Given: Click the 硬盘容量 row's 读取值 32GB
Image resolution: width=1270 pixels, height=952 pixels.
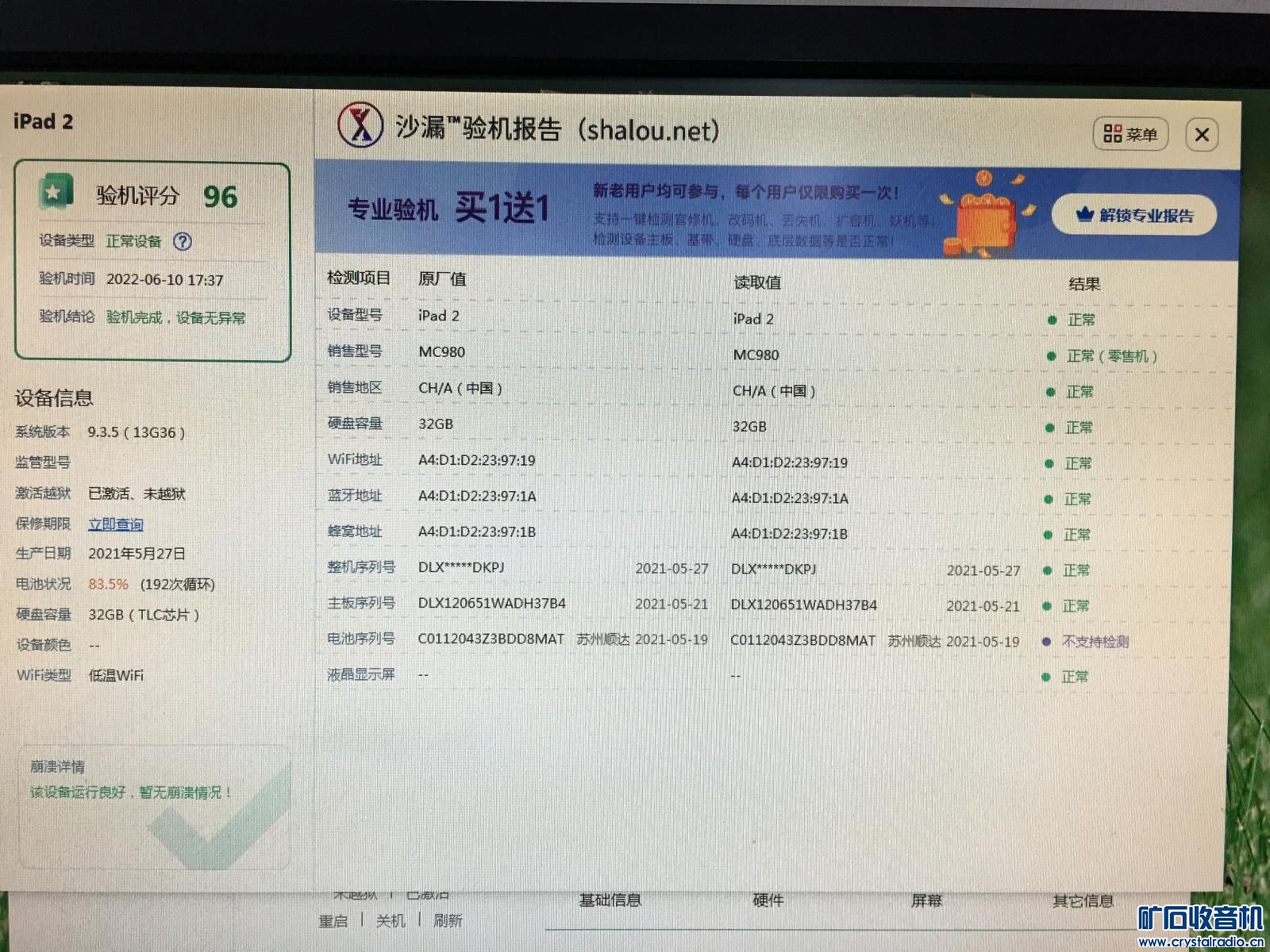Looking at the screenshot, I should click(749, 426).
